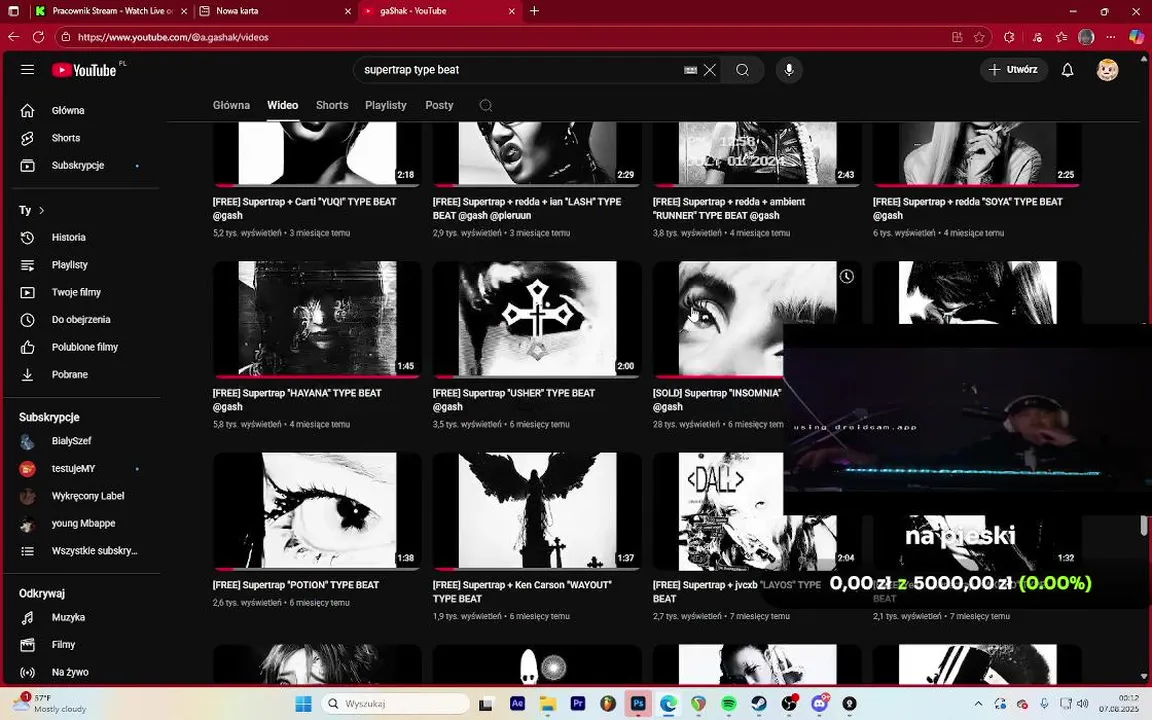1152x720 pixels.
Task: Switch to Shorts channel tab
Action: [x=332, y=105]
